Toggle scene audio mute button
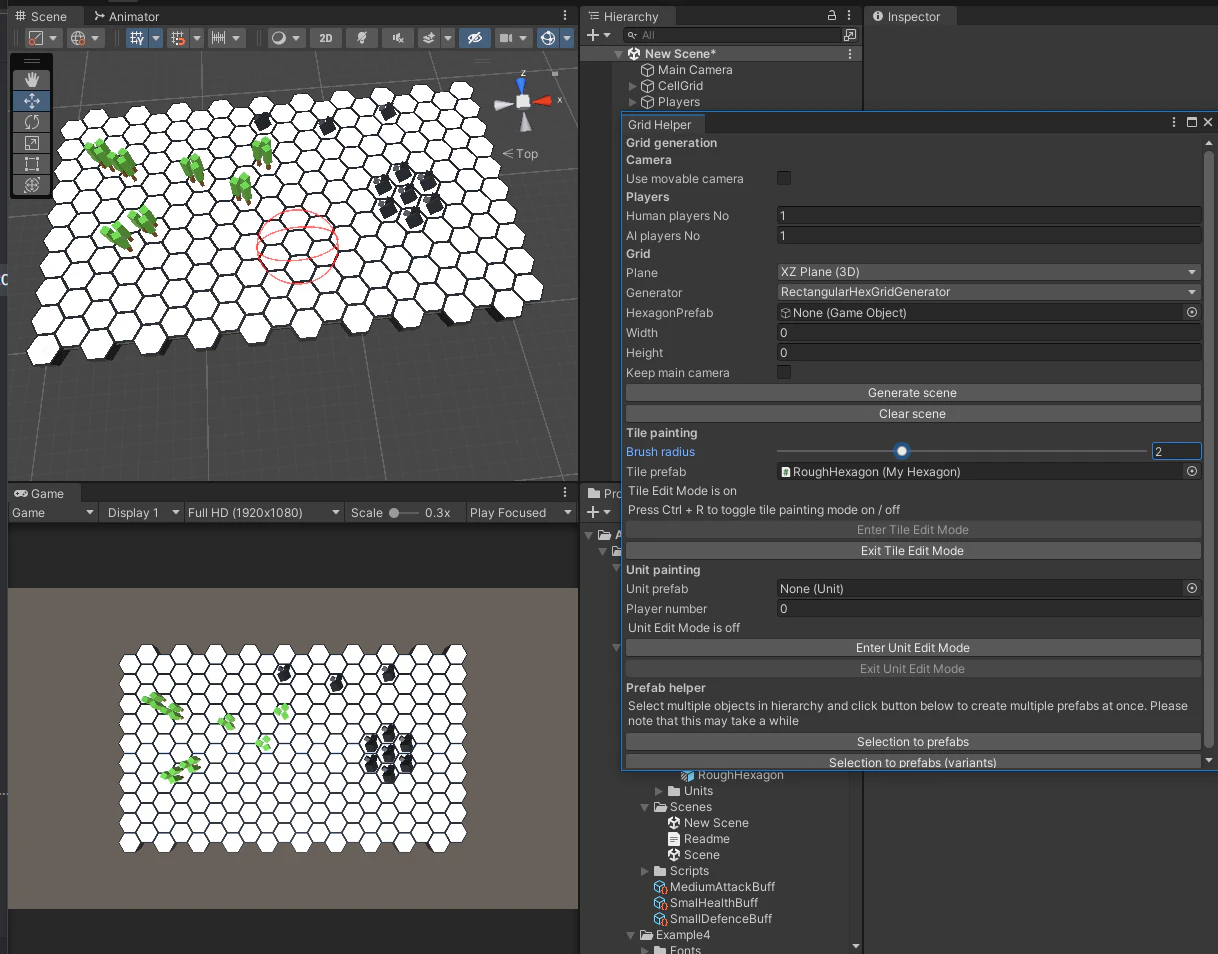 398,38
